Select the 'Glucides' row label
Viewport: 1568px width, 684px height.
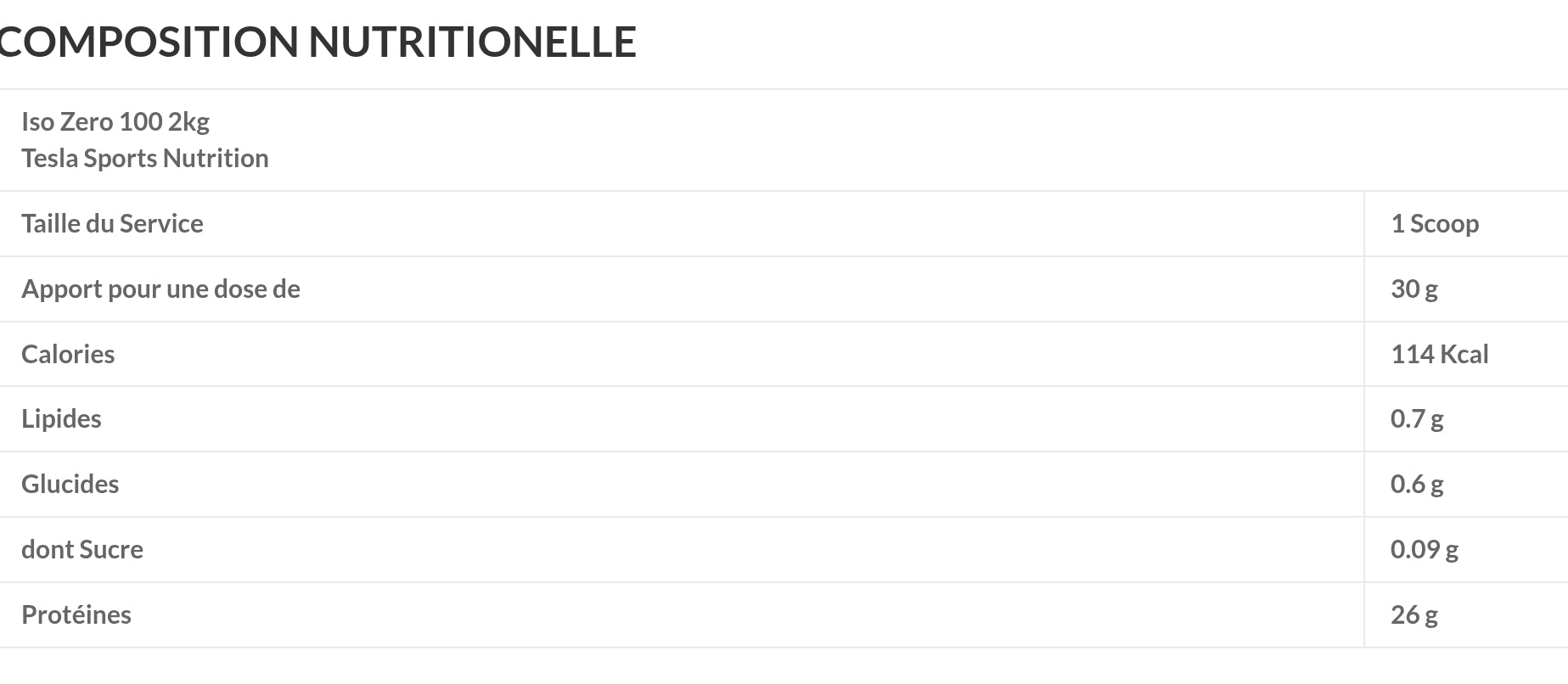coord(70,485)
